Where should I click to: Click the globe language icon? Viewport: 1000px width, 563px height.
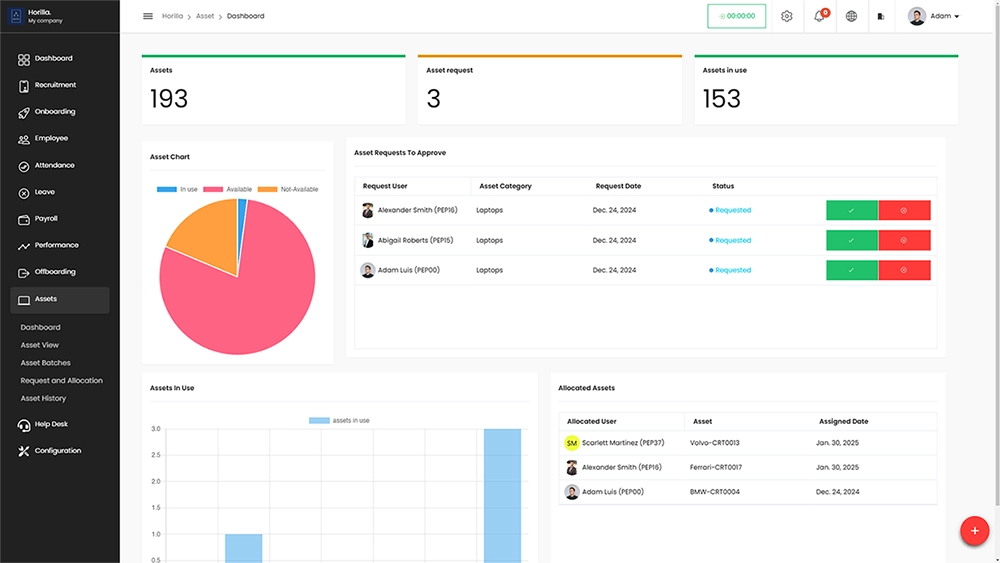tap(851, 16)
